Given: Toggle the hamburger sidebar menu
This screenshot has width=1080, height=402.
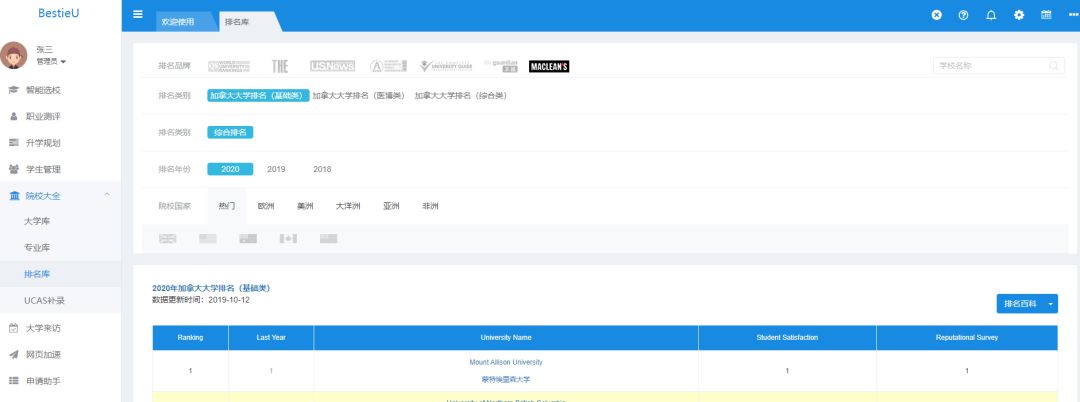Looking at the screenshot, I should click(138, 14).
